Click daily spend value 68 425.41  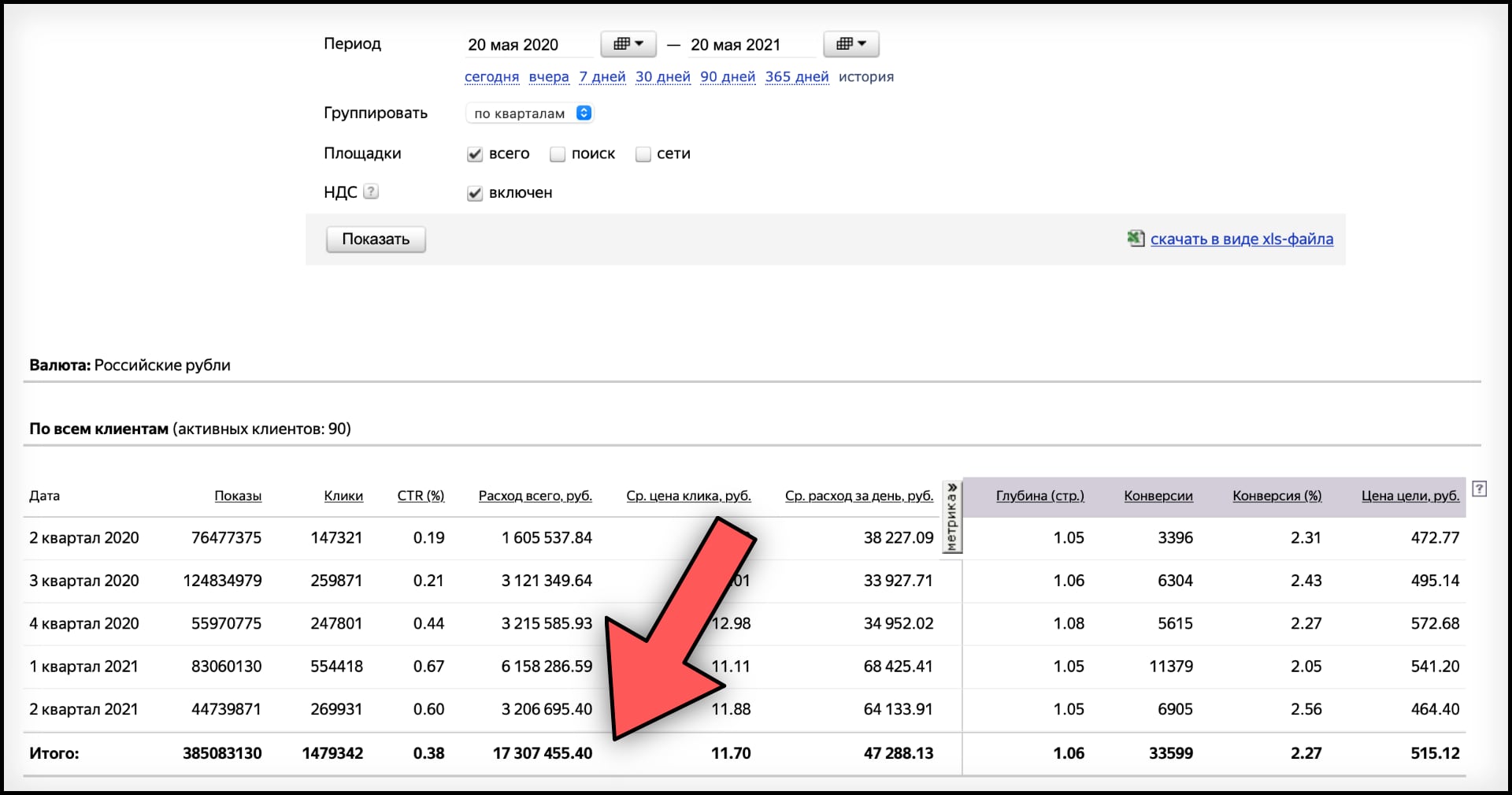899,667
